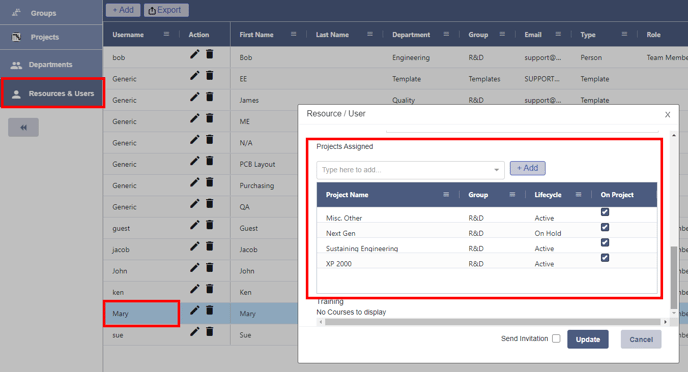Click the top toolbar + Add button

tap(123, 10)
